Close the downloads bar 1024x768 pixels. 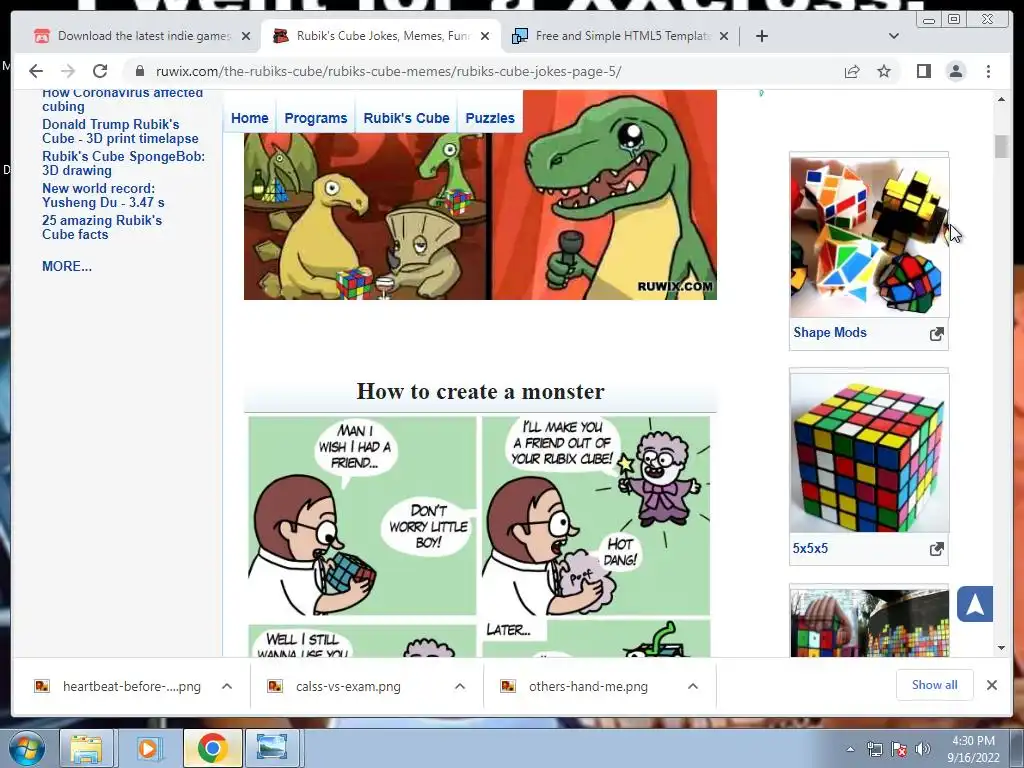[991, 685]
